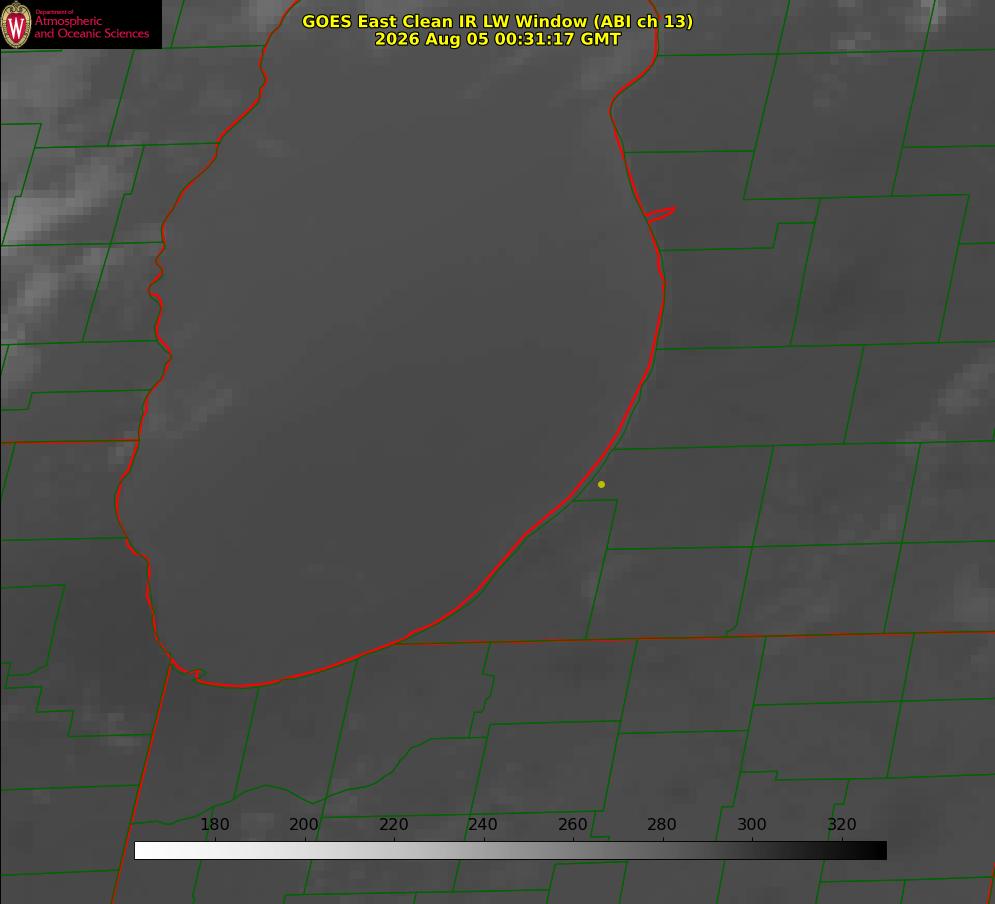Click the University of Wisconsin crest logo
Image resolution: width=995 pixels, height=904 pixels.
[x=16, y=24]
